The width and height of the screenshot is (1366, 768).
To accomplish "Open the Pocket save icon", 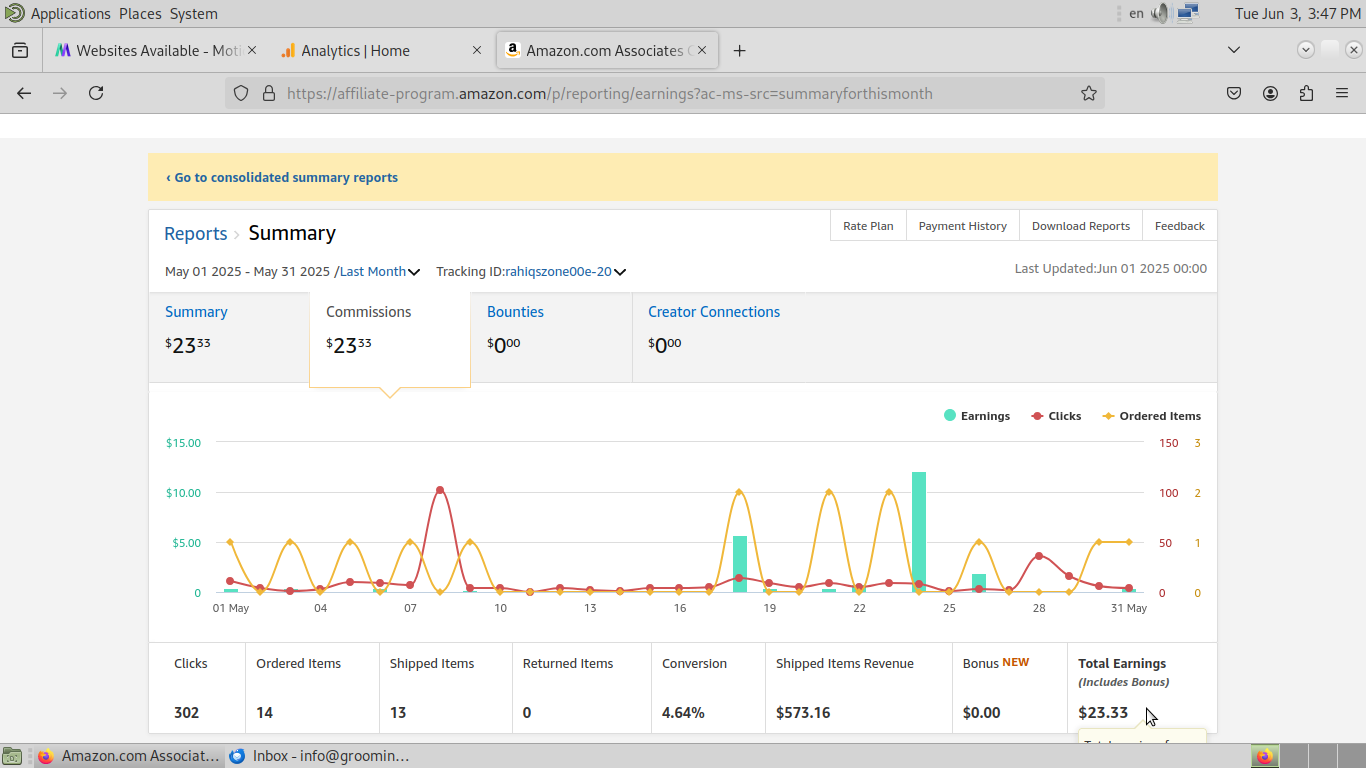I will (x=1234, y=93).
